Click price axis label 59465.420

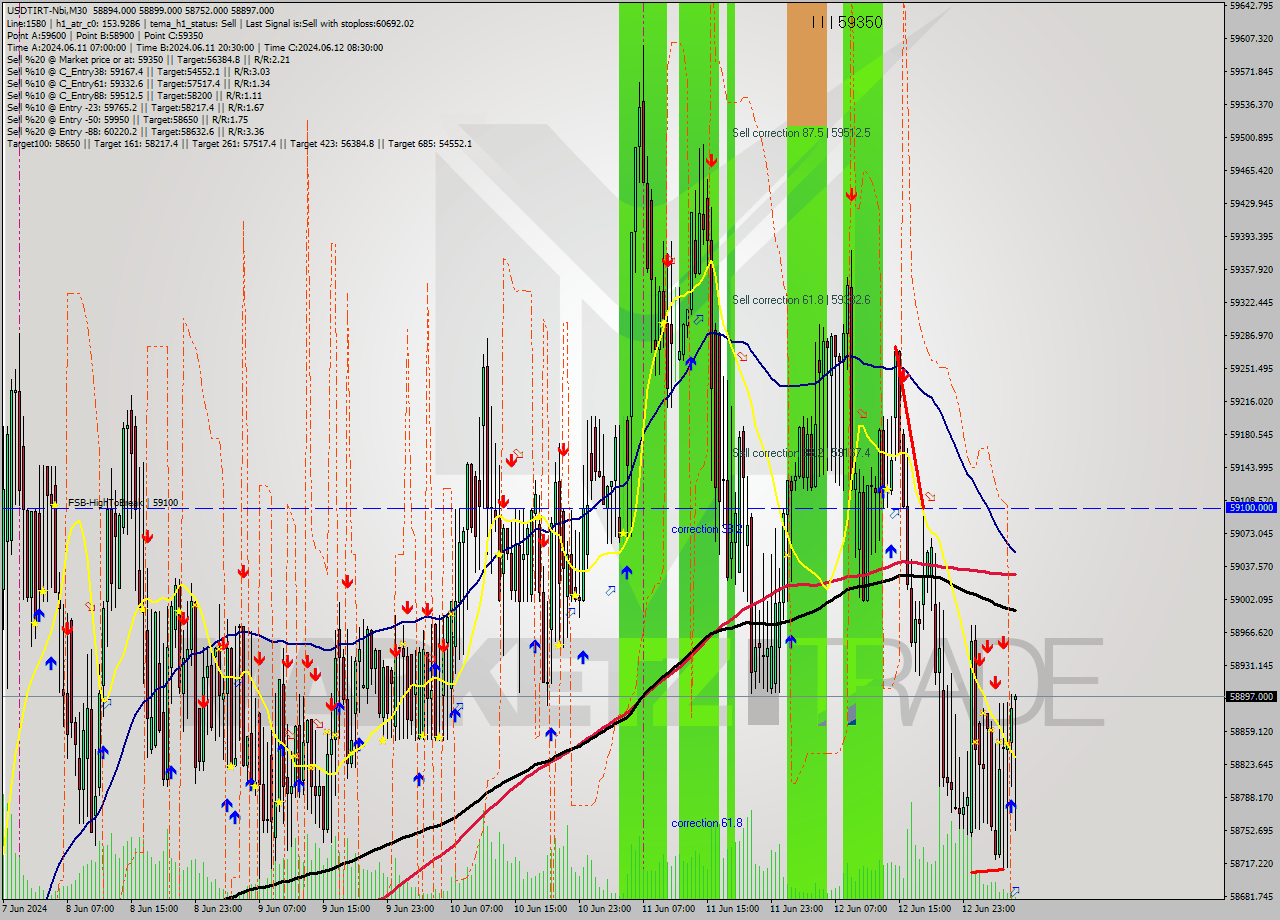pos(1251,170)
